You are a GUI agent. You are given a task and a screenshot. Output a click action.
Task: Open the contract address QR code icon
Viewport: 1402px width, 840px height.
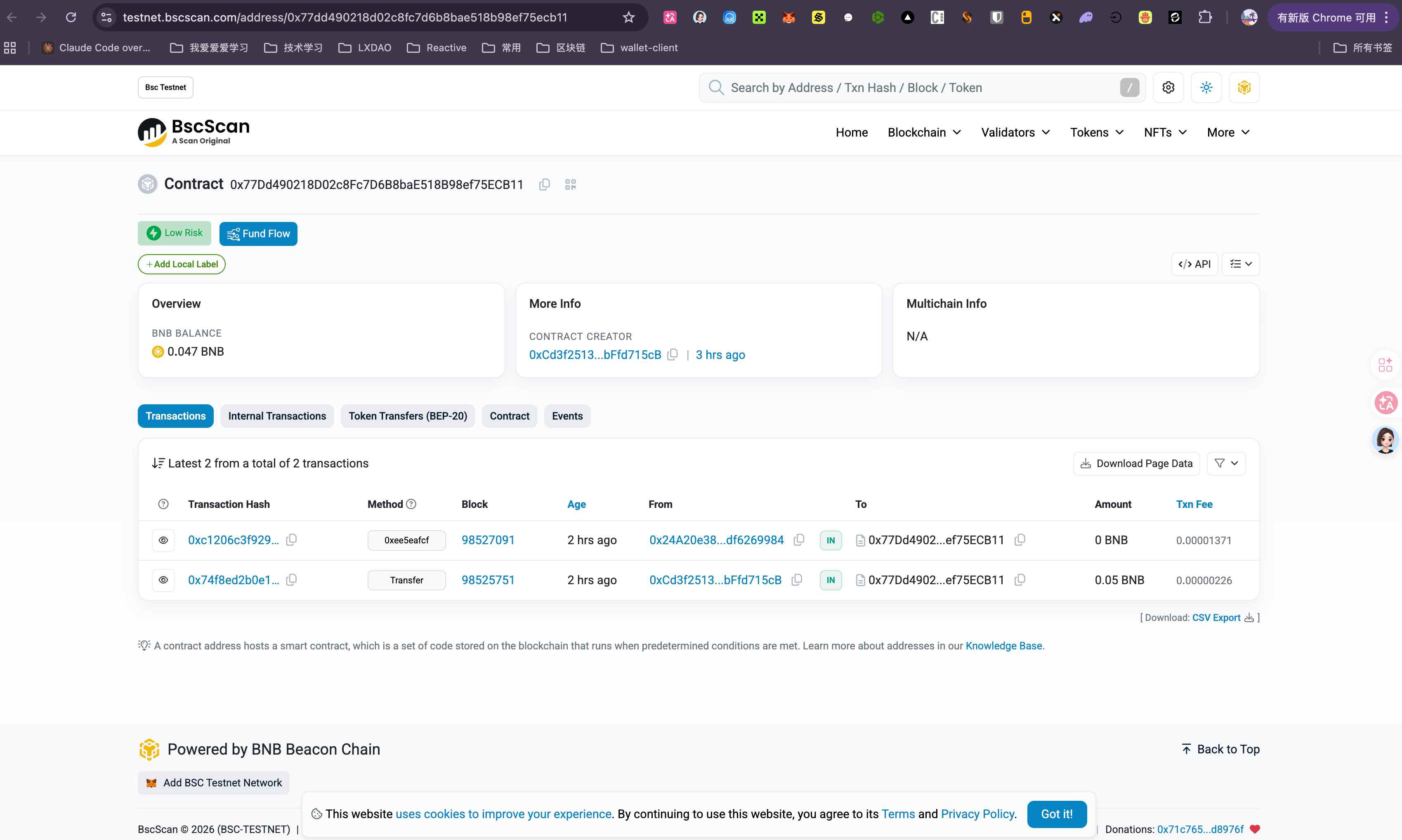[570, 184]
